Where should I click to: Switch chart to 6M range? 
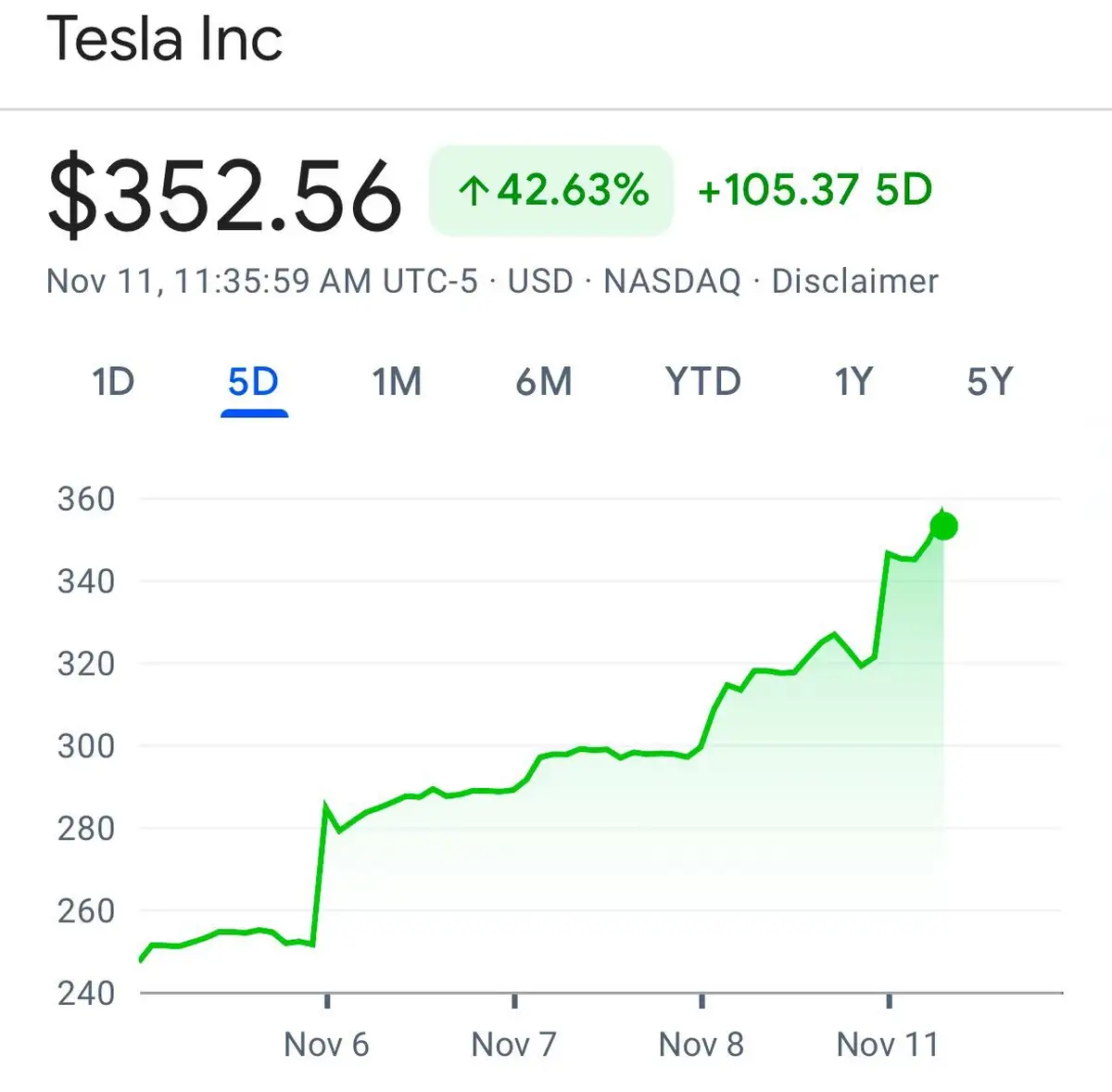click(544, 382)
